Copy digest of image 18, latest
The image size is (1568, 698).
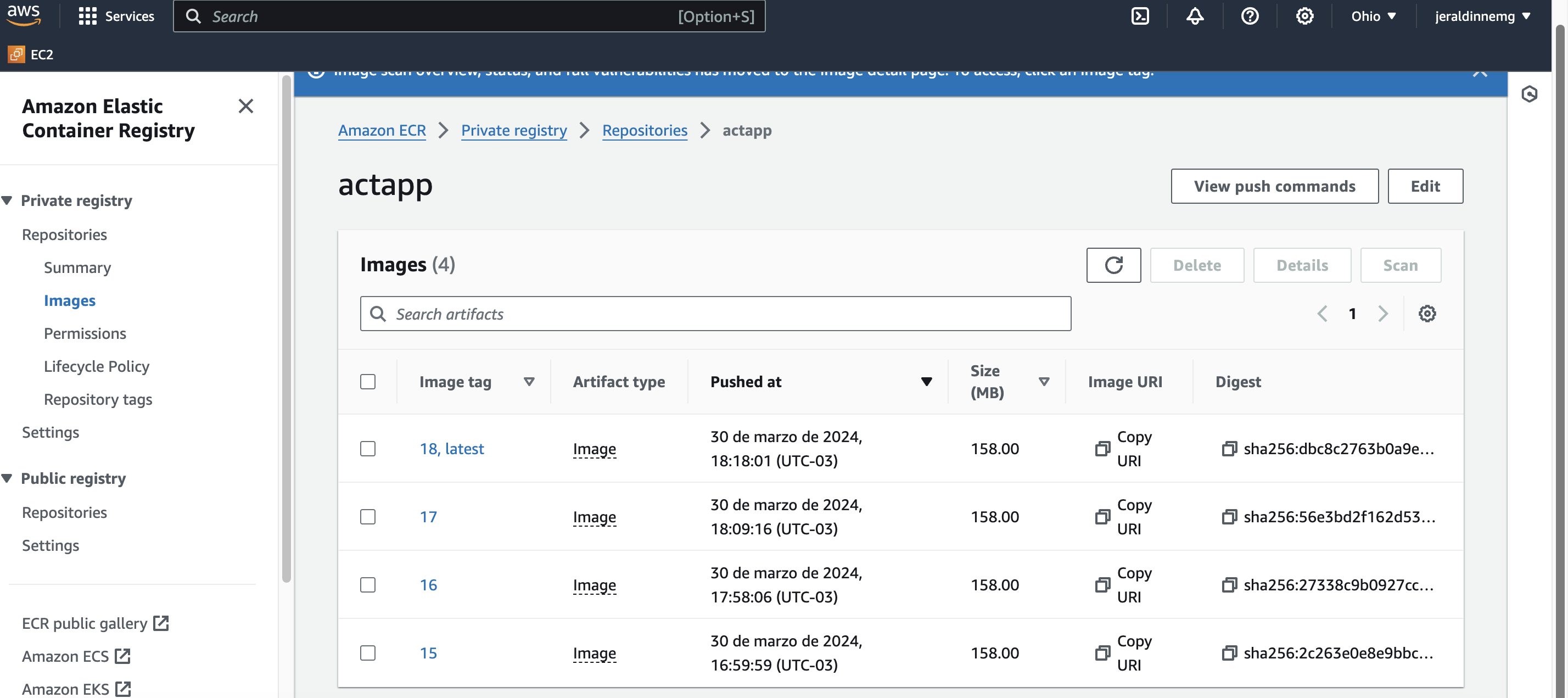tap(1228, 449)
